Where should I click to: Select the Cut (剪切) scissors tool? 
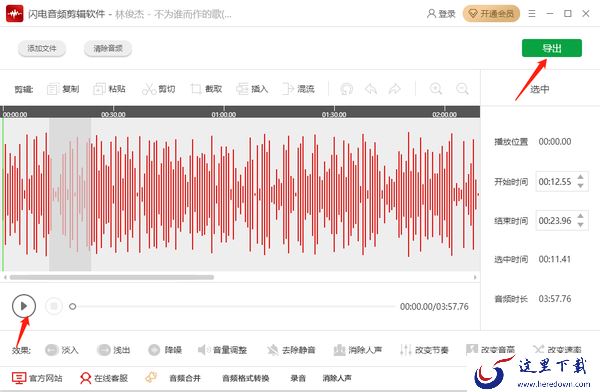(158, 89)
